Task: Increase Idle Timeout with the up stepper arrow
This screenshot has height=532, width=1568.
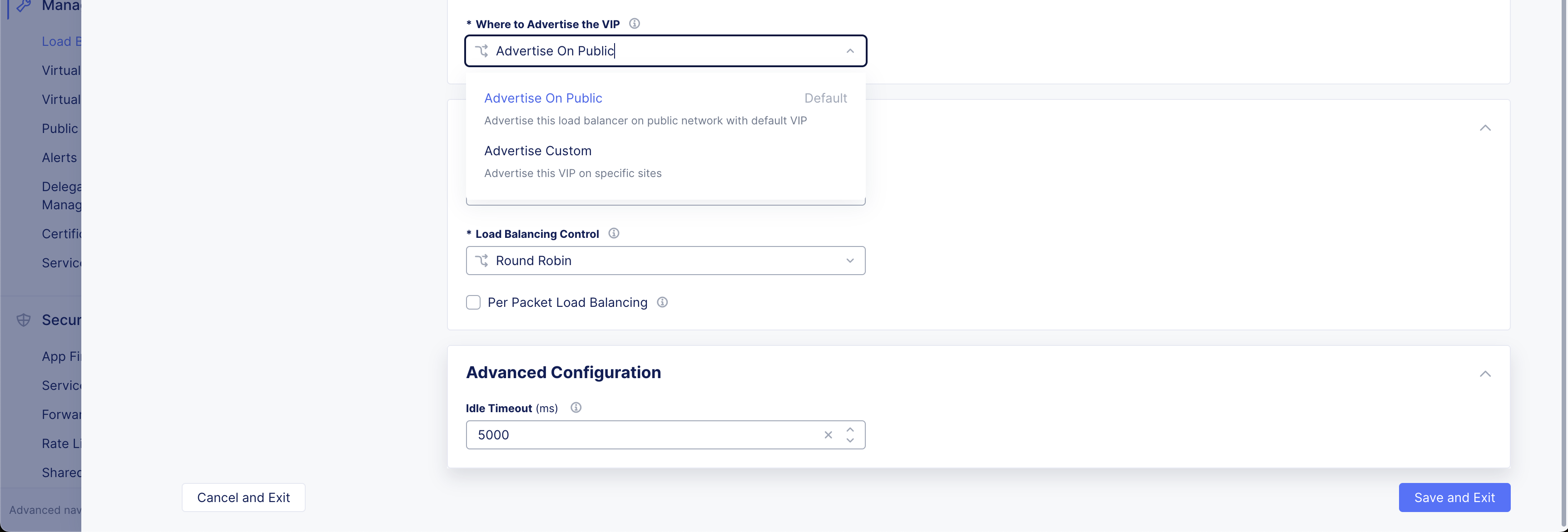Action: [x=850, y=429]
